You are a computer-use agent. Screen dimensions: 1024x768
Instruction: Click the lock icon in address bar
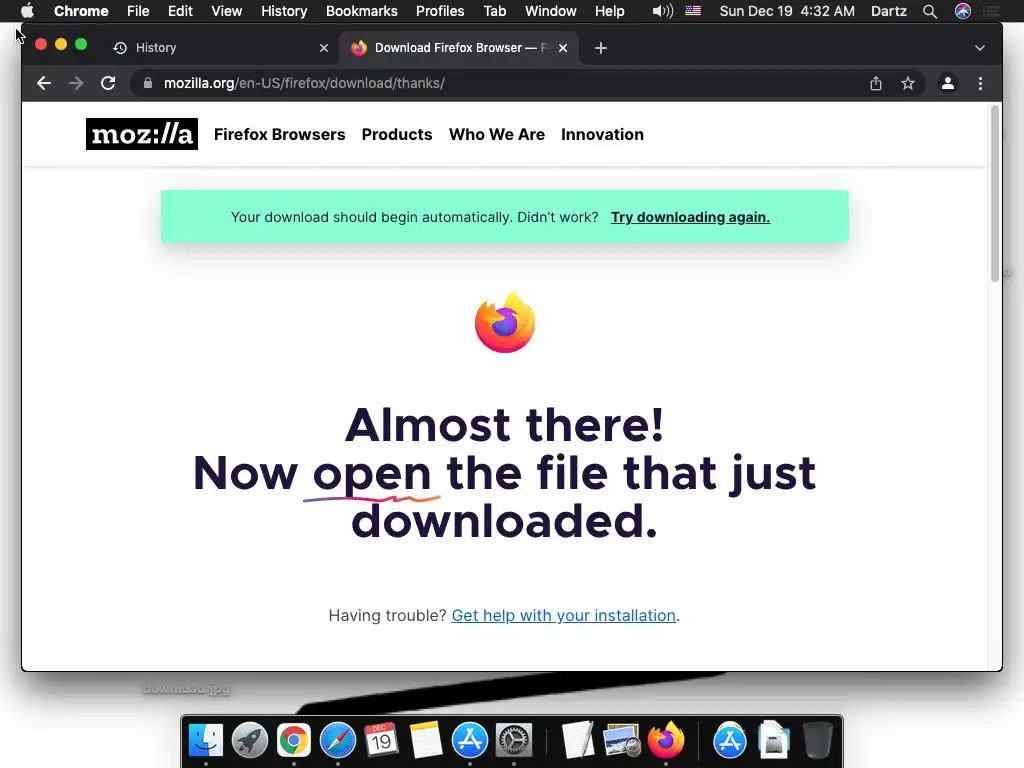pos(148,83)
